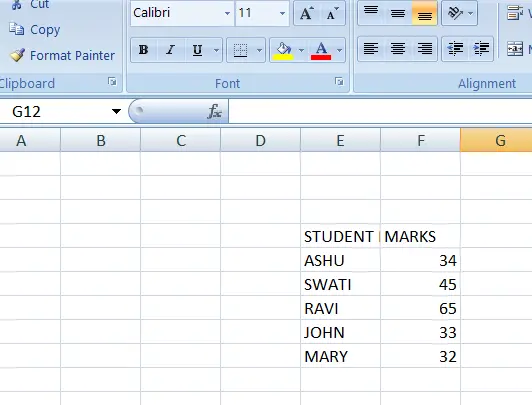Click Decrease Indent icon

[x=455, y=49]
